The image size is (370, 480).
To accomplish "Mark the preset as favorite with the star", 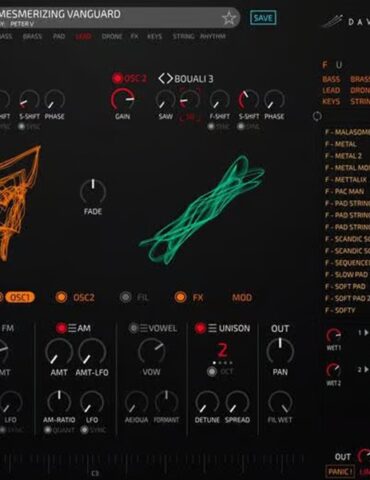I will tap(229, 18).
